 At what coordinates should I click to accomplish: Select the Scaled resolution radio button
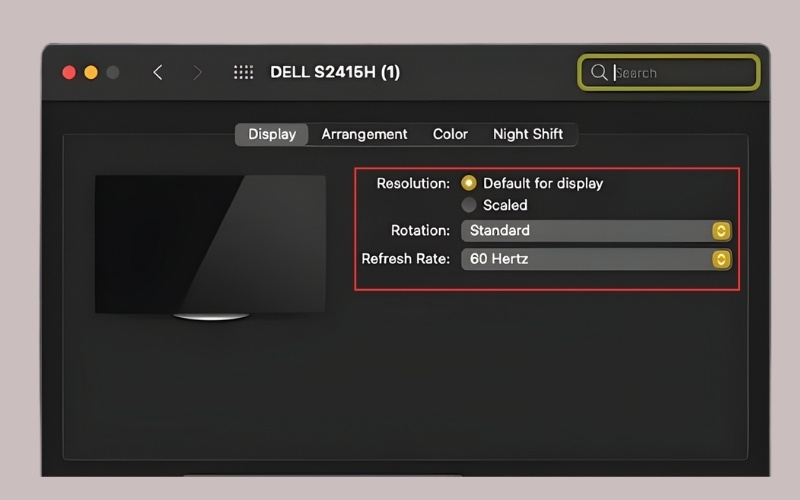pyautogui.click(x=468, y=205)
